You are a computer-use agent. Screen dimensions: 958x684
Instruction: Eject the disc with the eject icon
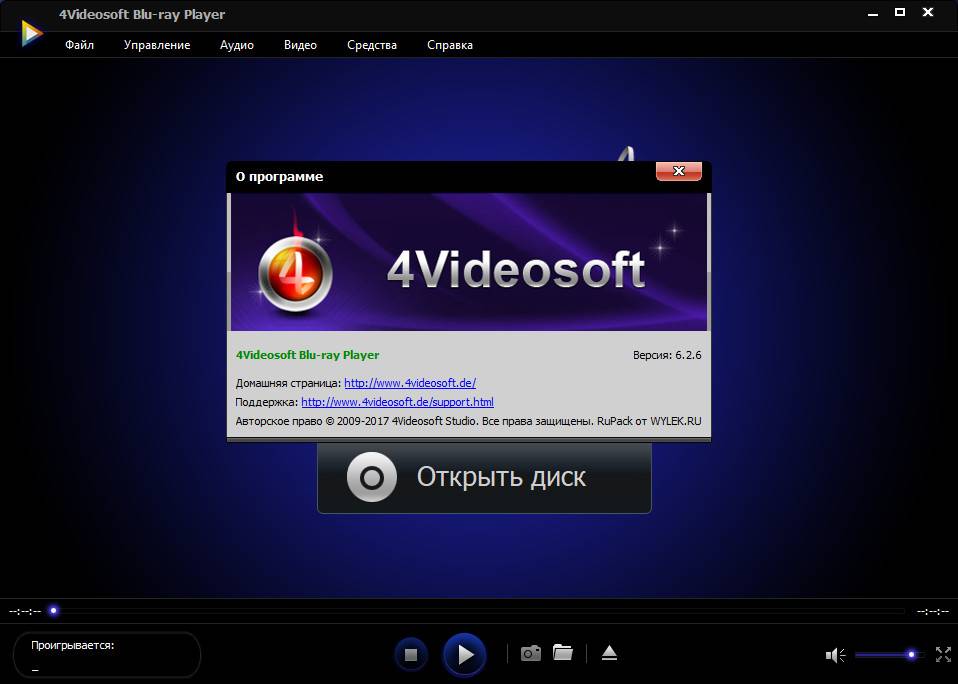coord(609,653)
